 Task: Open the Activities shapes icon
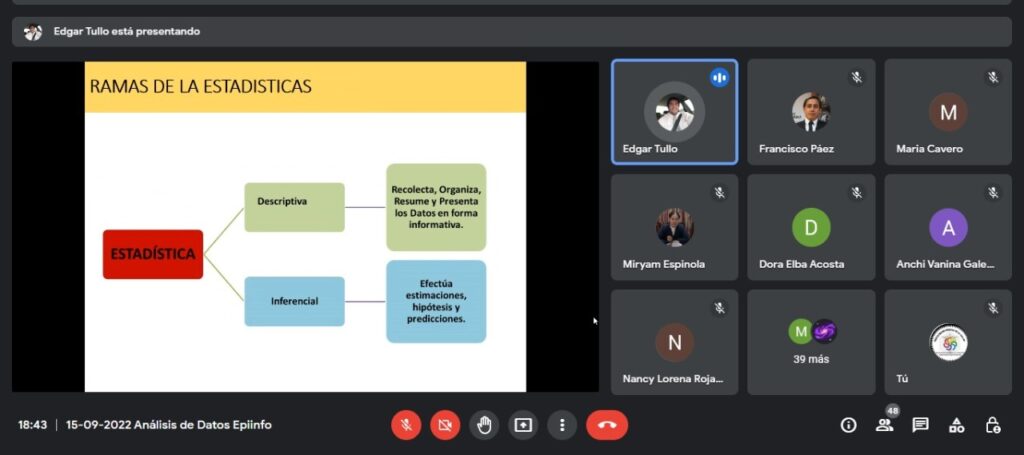[956, 426]
